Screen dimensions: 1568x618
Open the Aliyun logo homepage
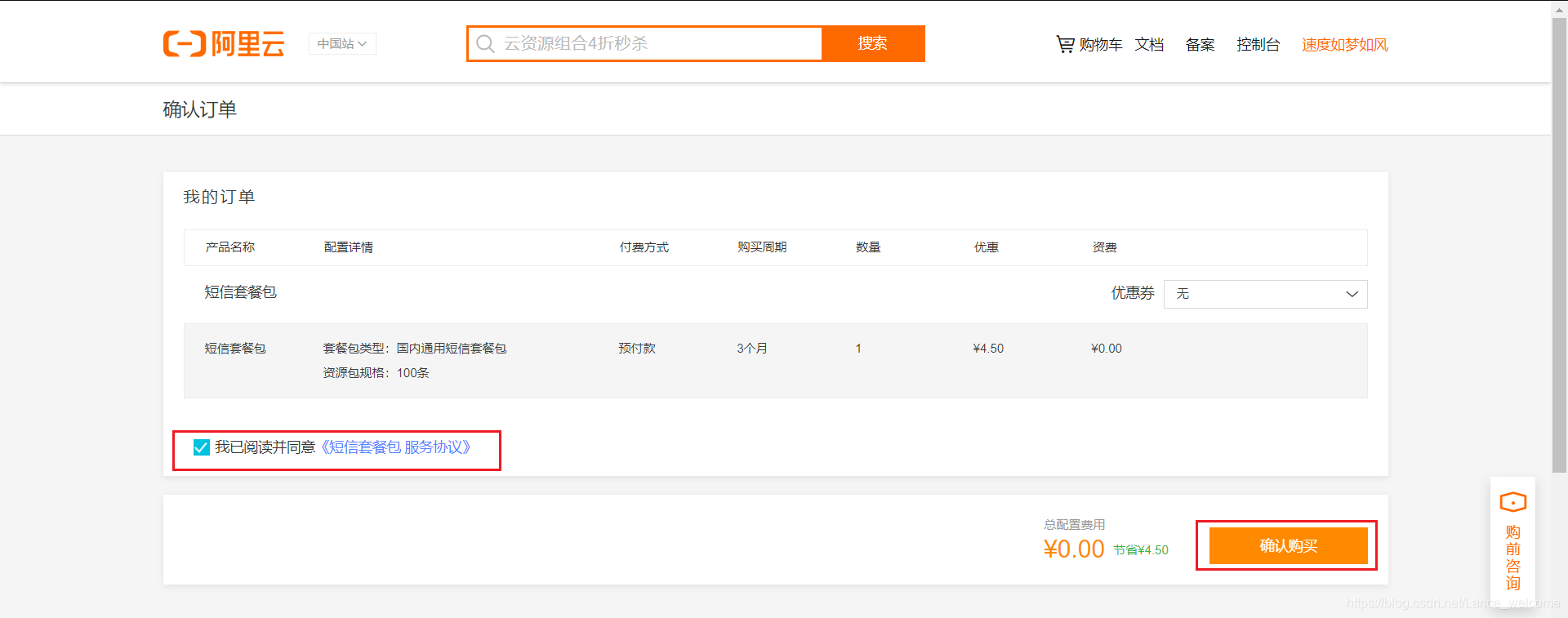[224, 43]
